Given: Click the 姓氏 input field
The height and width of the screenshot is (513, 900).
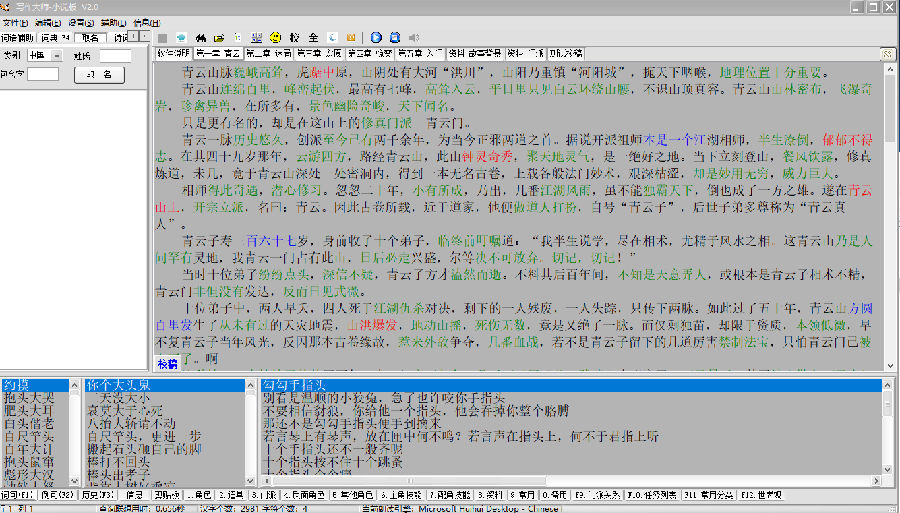Looking at the screenshot, I should tap(115, 56).
